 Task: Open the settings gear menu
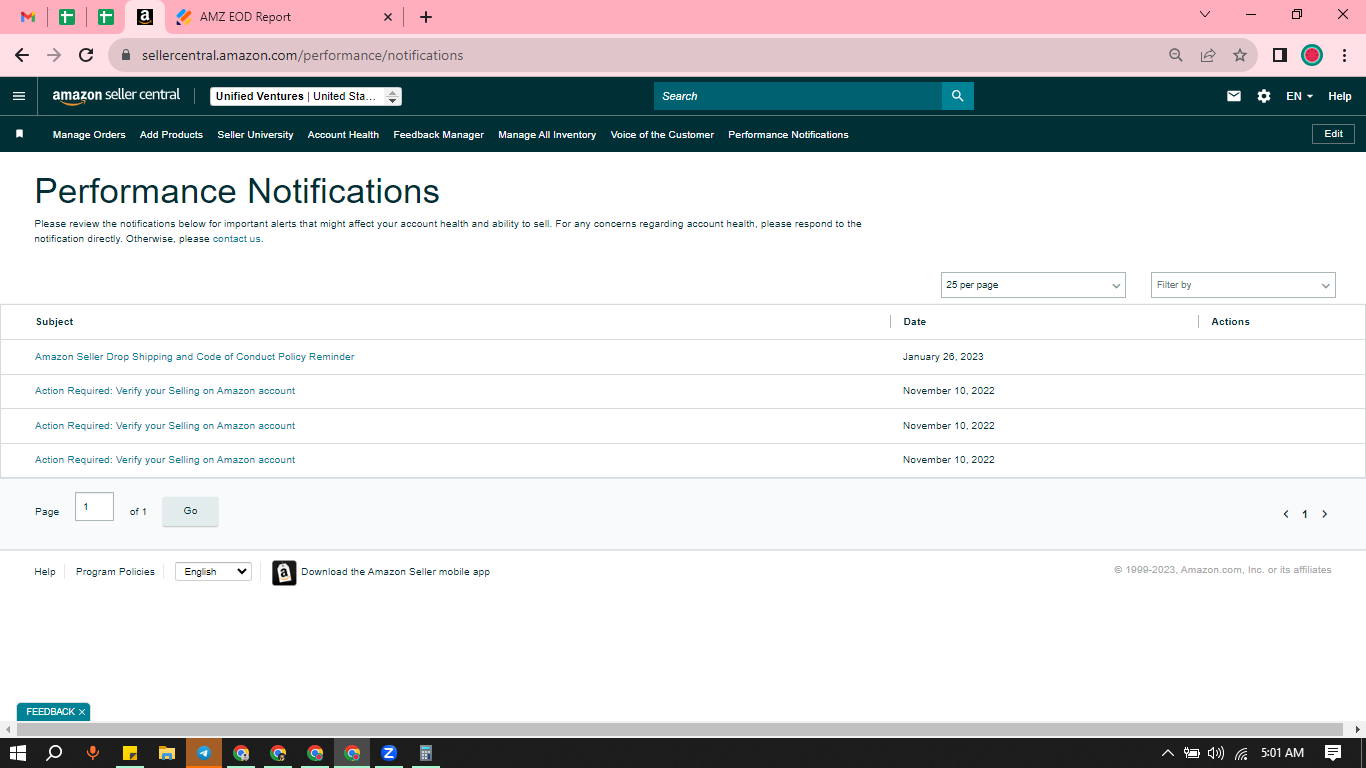click(1264, 96)
